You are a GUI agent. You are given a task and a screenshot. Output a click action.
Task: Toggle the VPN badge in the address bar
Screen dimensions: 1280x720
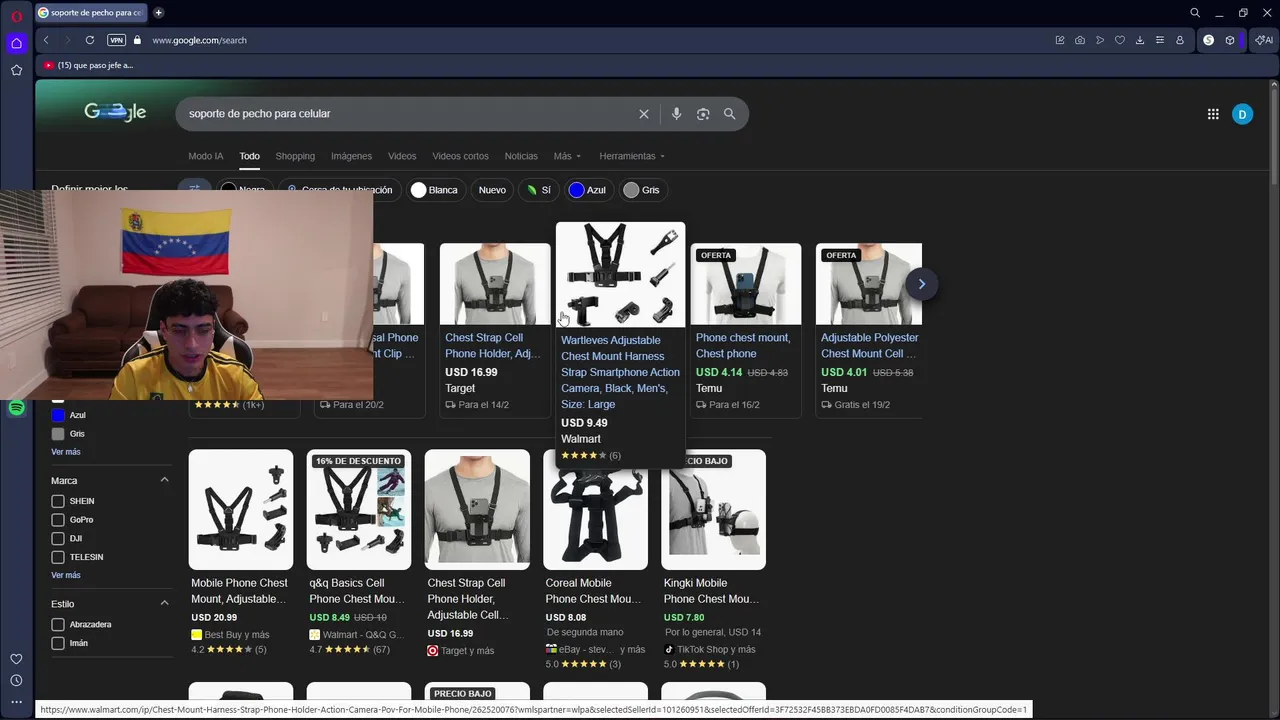point(116,40)
